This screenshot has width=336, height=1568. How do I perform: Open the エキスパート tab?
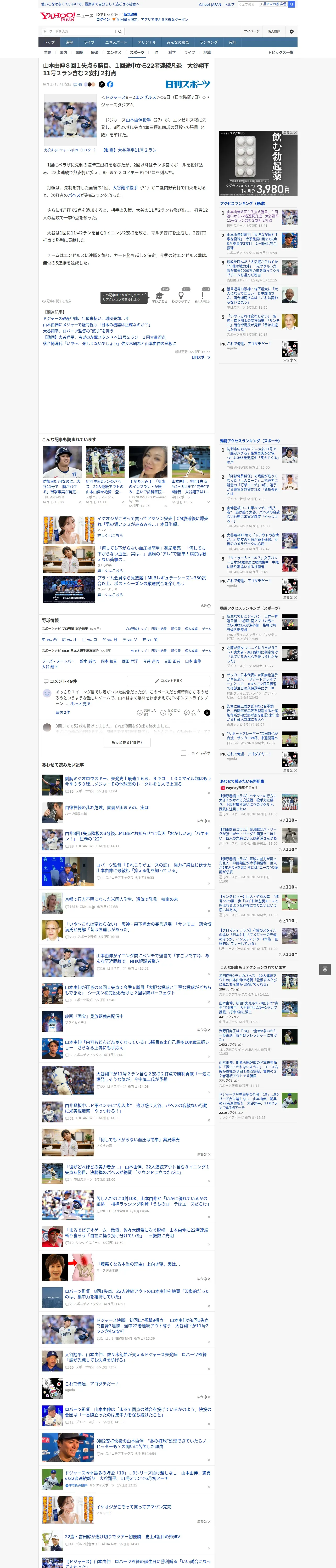(116, 43)
